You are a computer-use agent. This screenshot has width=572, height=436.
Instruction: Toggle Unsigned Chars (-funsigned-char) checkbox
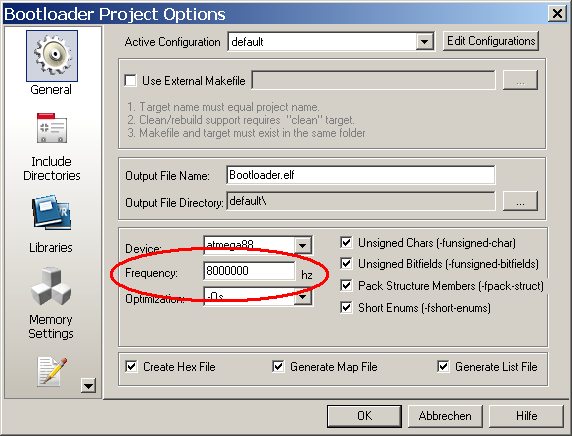pos(346,243)
